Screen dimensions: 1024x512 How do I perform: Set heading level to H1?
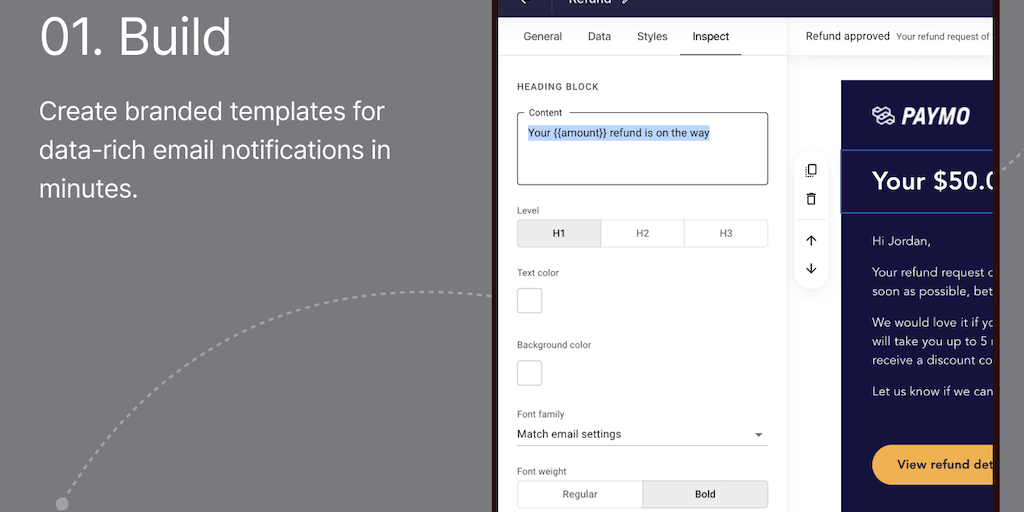pos(559,233)
